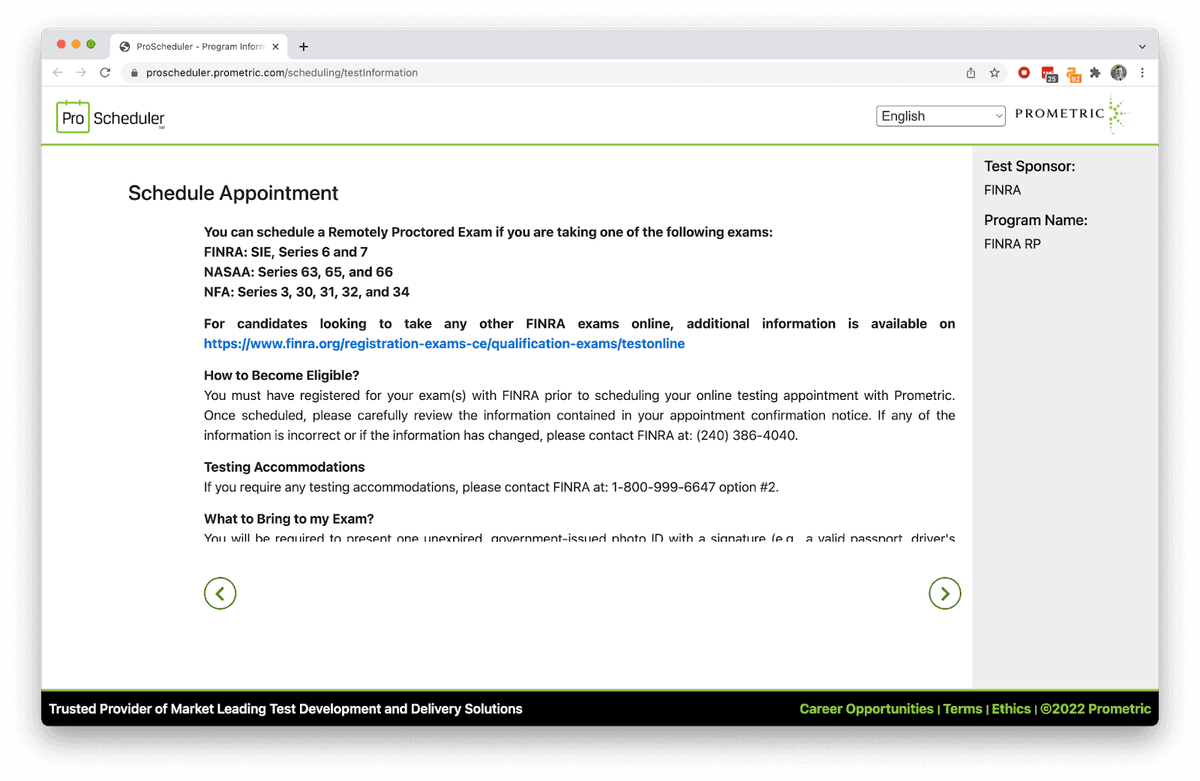Click the previous page arrow button
The image size is (1200, 781).
pyautogui.click(x=220, y=593)
